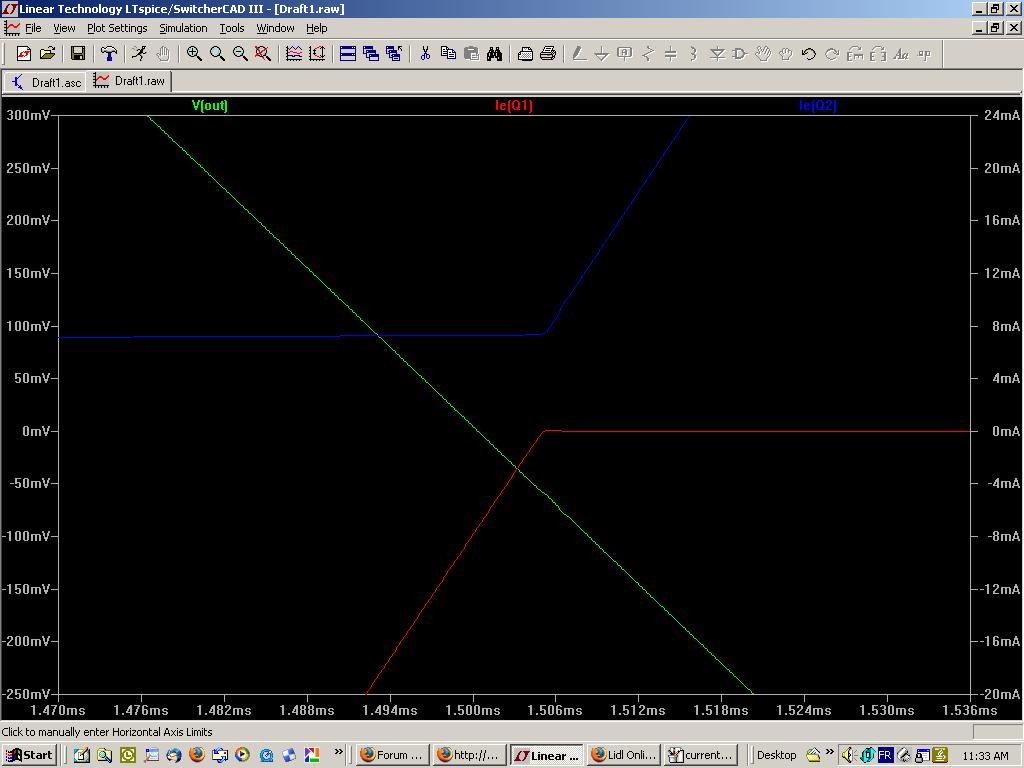The width and height of the screenshot is (1024, 768).
Task: Open the Simulation menu
Action: pyautogui.click(x=183, y=28)
